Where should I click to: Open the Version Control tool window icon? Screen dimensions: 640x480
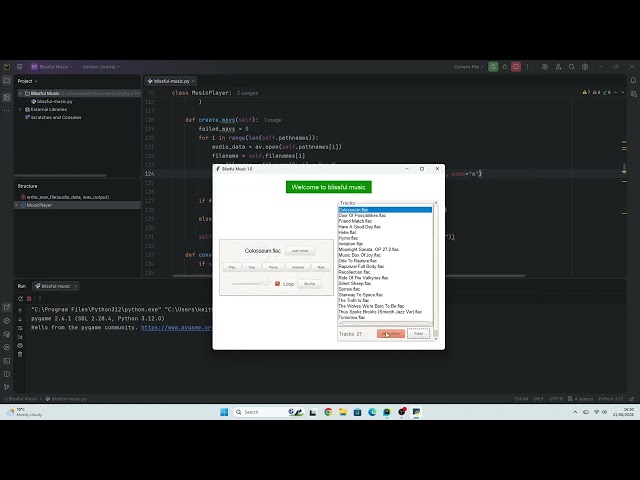tap(7, 387)
